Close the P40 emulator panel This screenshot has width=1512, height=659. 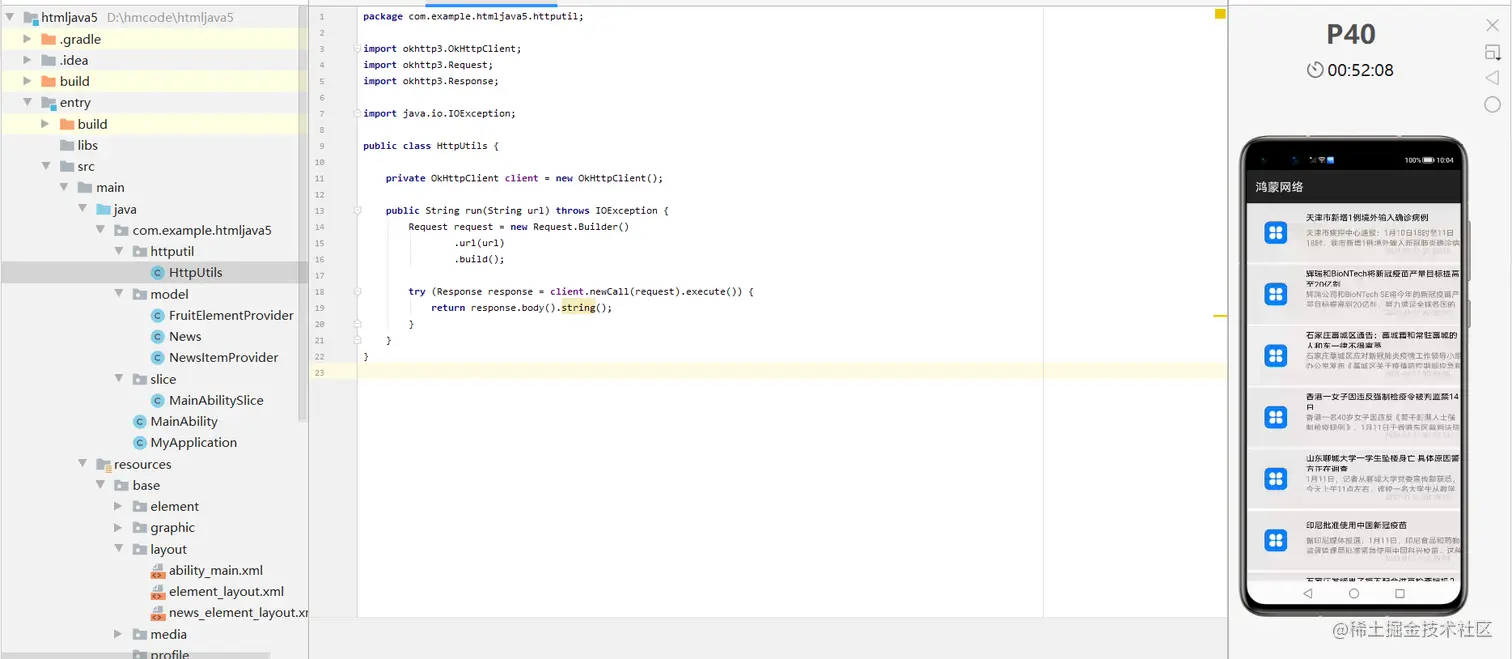pos(1492,25)
